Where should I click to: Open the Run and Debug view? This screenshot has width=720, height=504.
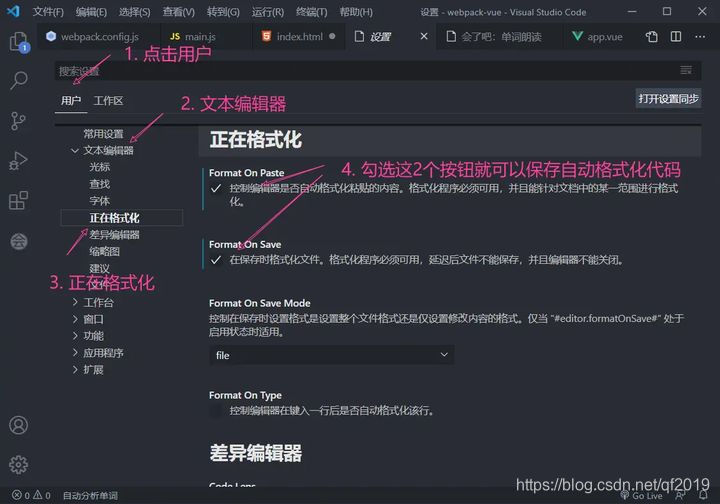click(x=18, y=161)
